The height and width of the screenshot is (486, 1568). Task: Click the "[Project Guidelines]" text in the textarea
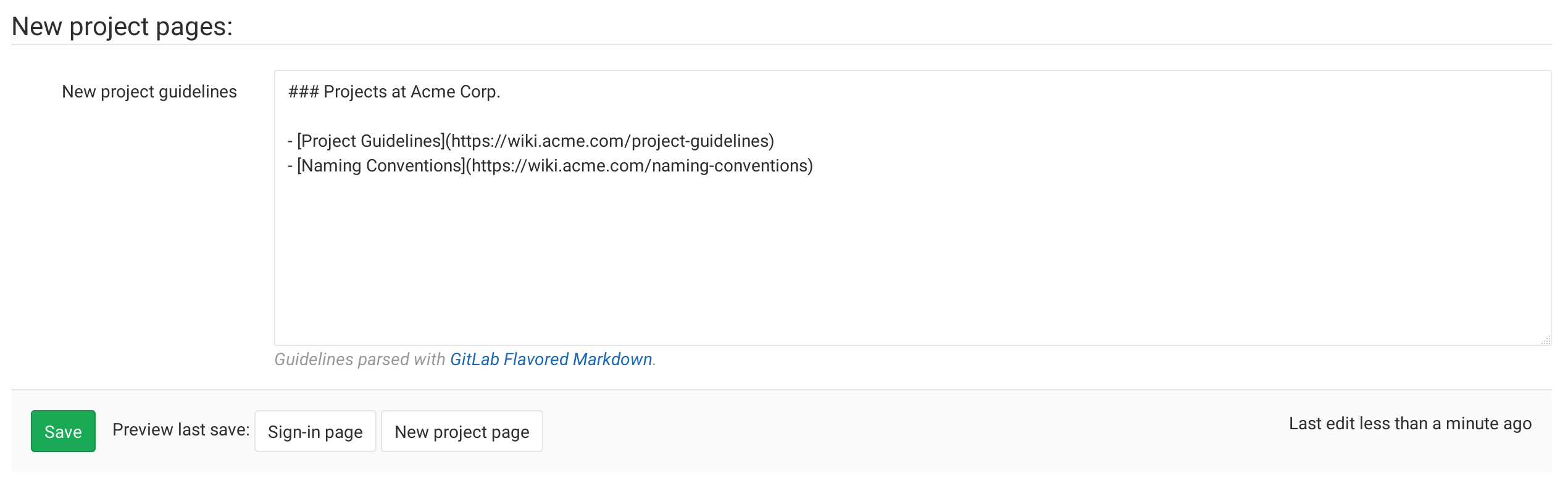click(370, 141)
